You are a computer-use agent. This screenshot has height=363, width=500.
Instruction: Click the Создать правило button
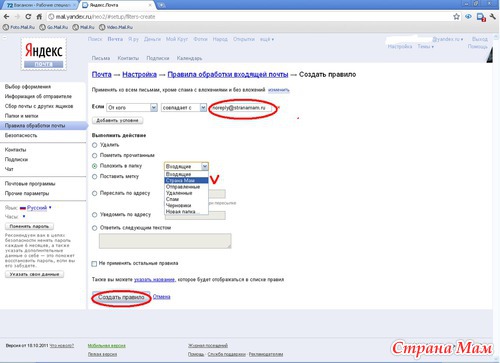click(121, 297)
